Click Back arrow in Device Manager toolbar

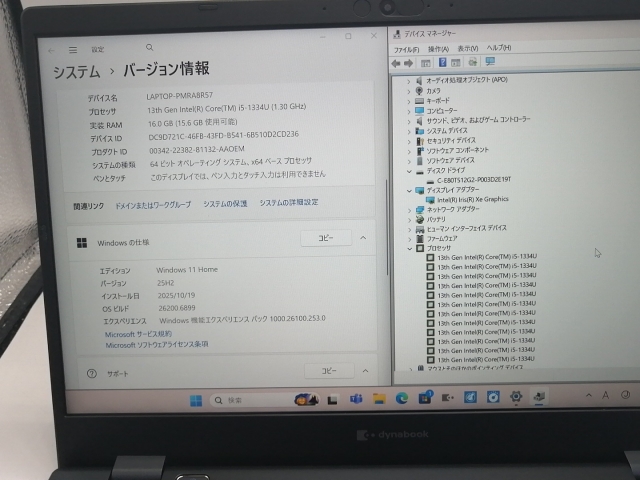click(396, 63)
